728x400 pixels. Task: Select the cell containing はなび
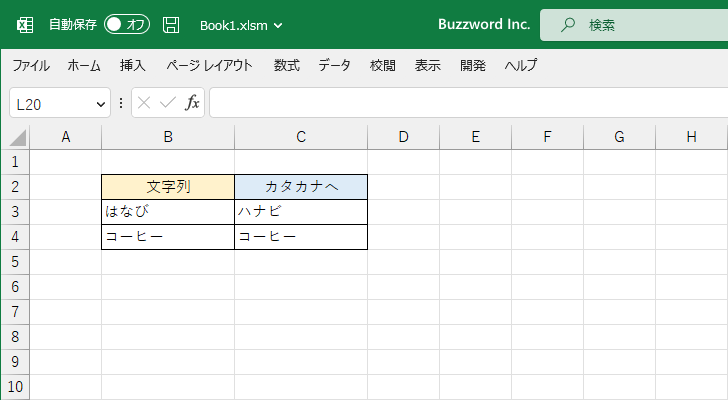pyautogui.click(x=168, y=212)
